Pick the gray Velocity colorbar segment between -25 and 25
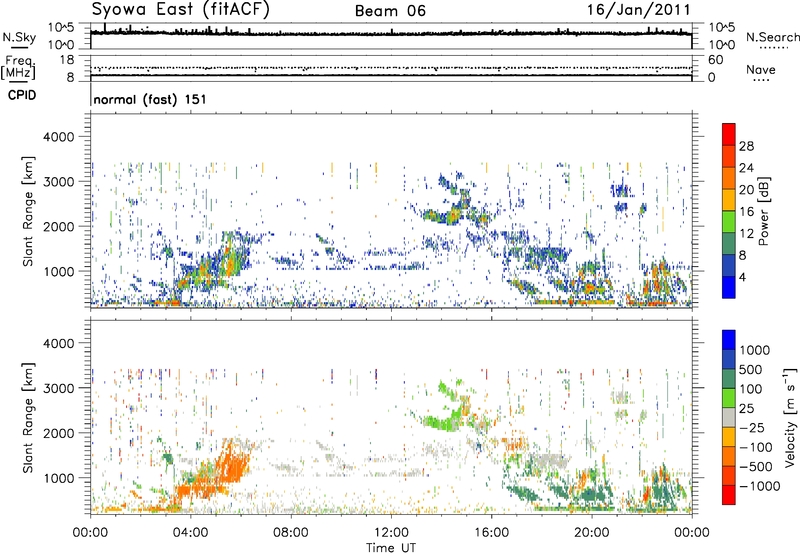This screenshot has width=800, height=554. 729,417
